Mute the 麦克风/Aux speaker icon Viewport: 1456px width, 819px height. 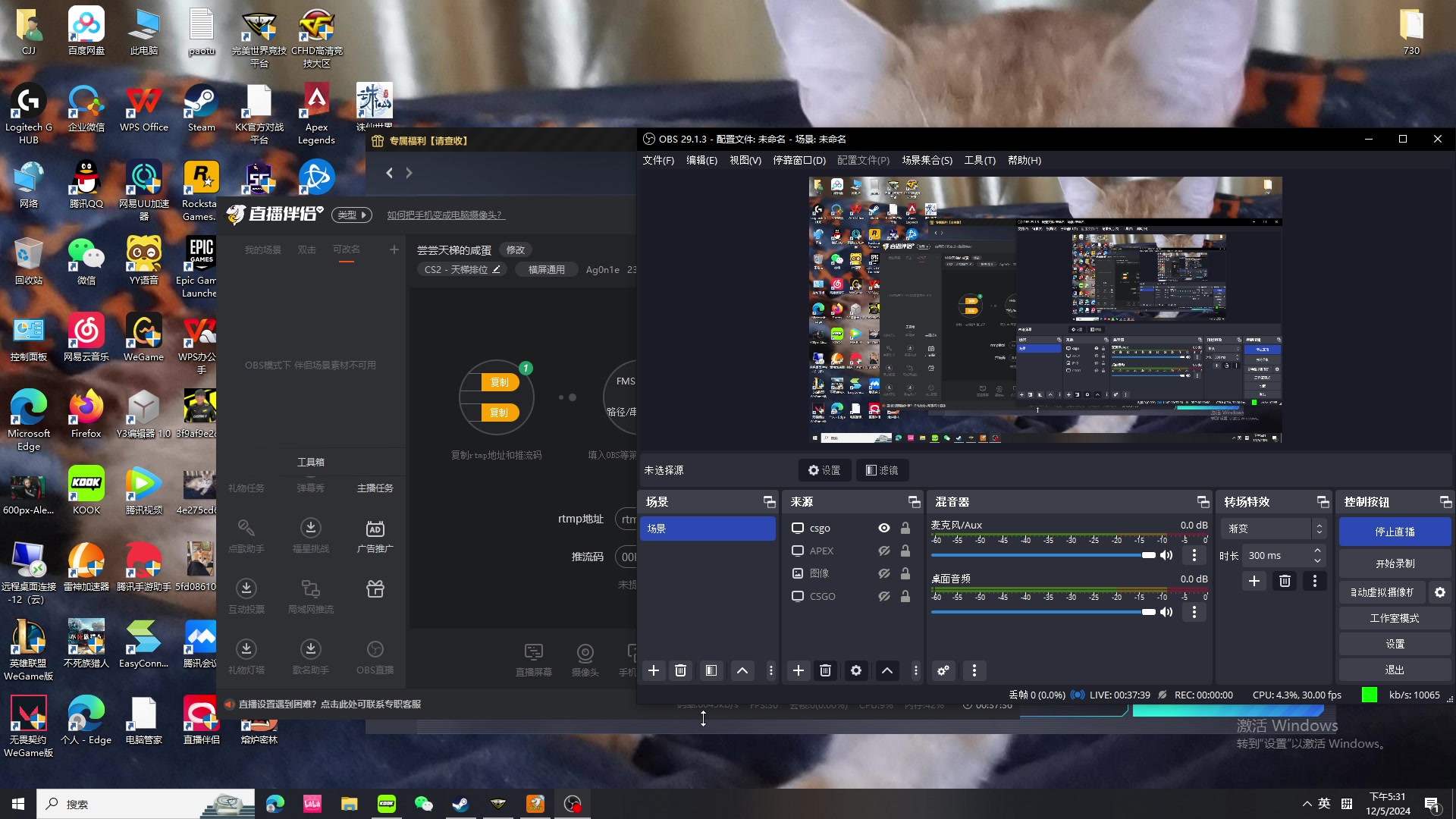point(1166,555)
